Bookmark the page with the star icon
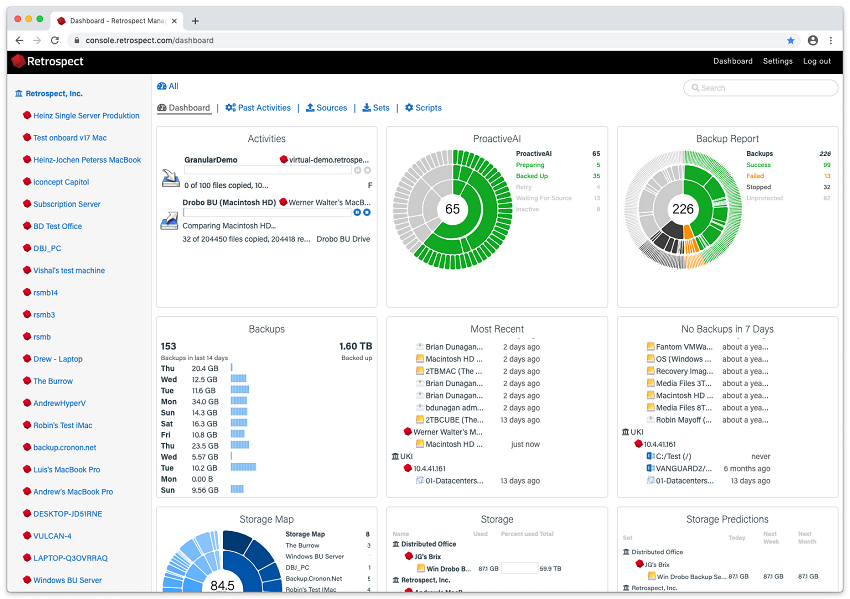The width and height of the screenshot is (850, 599). click(790, 40)
